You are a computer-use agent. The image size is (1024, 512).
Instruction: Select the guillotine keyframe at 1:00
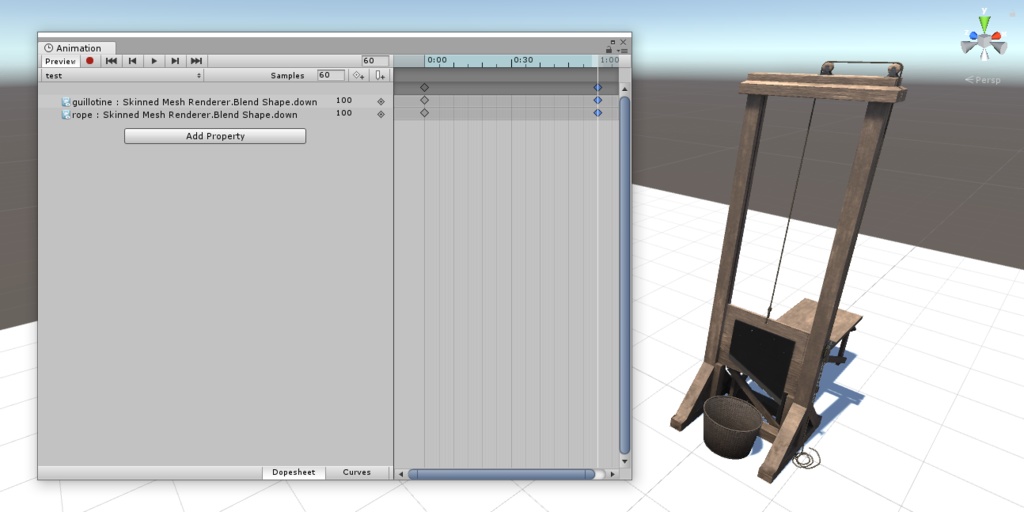[x=598, y=100]
